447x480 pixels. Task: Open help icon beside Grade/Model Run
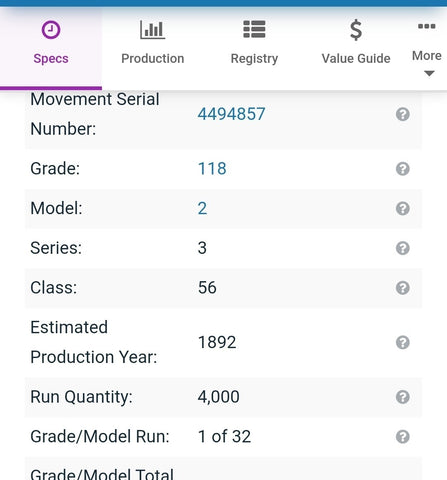(x=403, y=437)
